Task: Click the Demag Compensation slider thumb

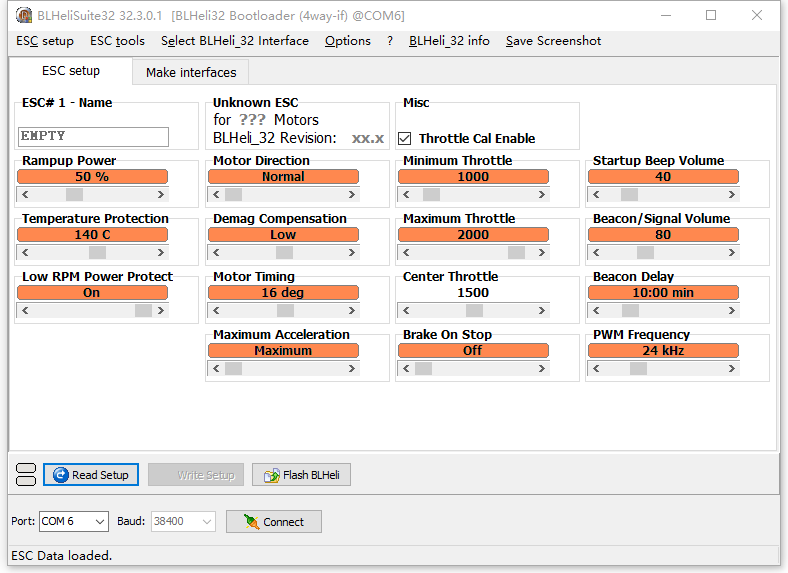Action: point(284,252)
